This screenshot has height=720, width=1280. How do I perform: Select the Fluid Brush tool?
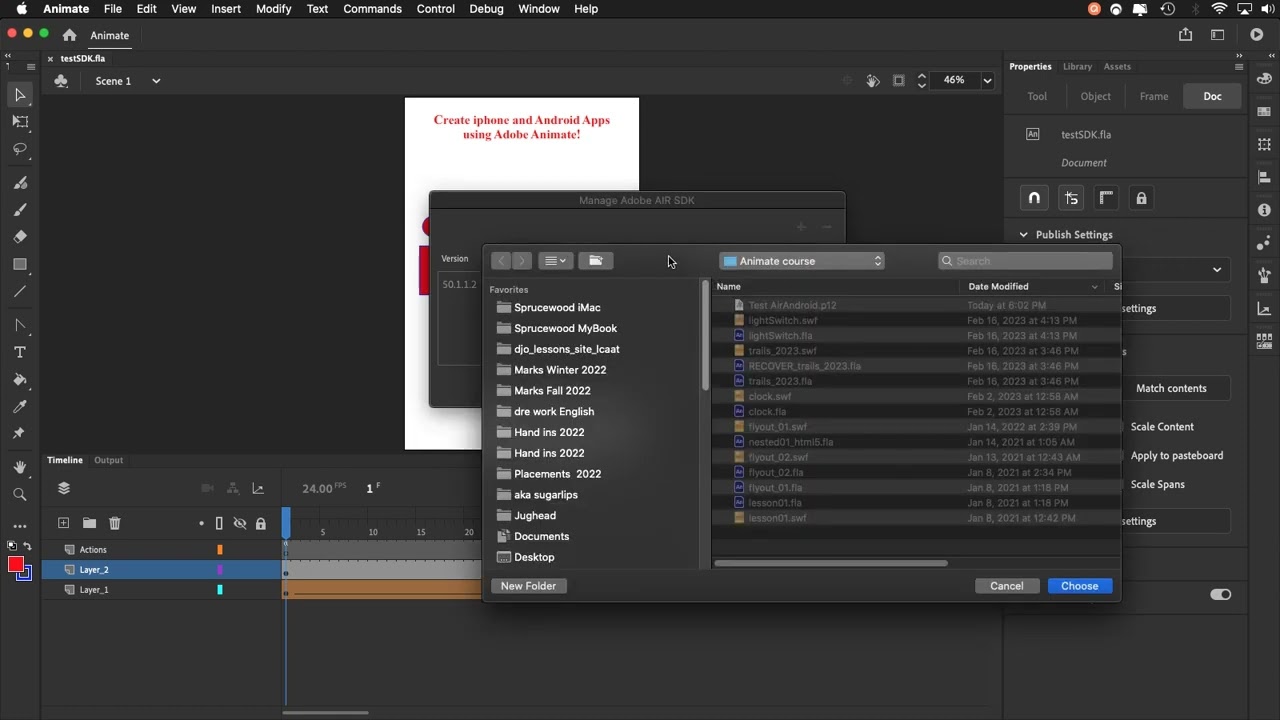[x=20, y=183]
